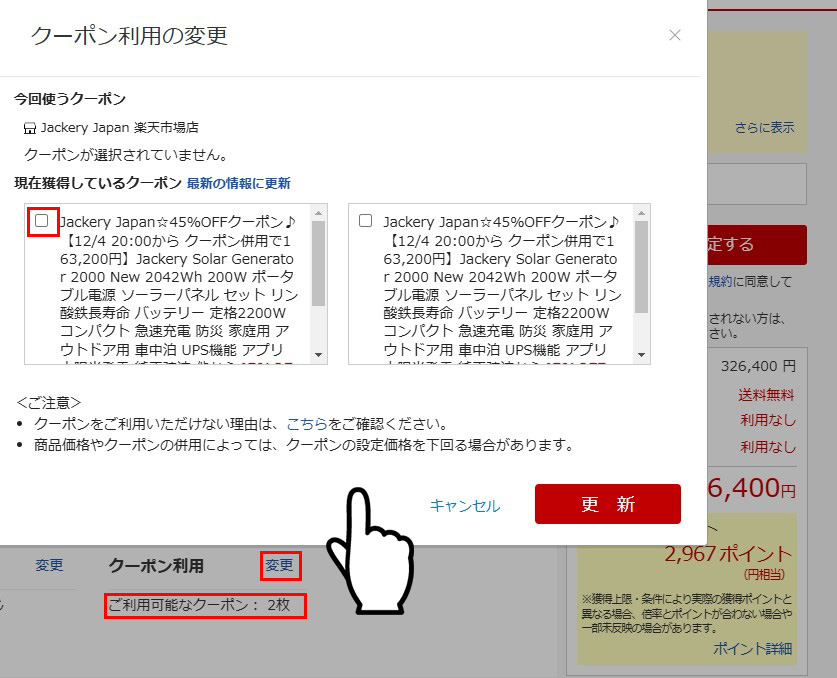Open the 規約 link on the background page
The image size is (837, 678).
pos(720,281)
